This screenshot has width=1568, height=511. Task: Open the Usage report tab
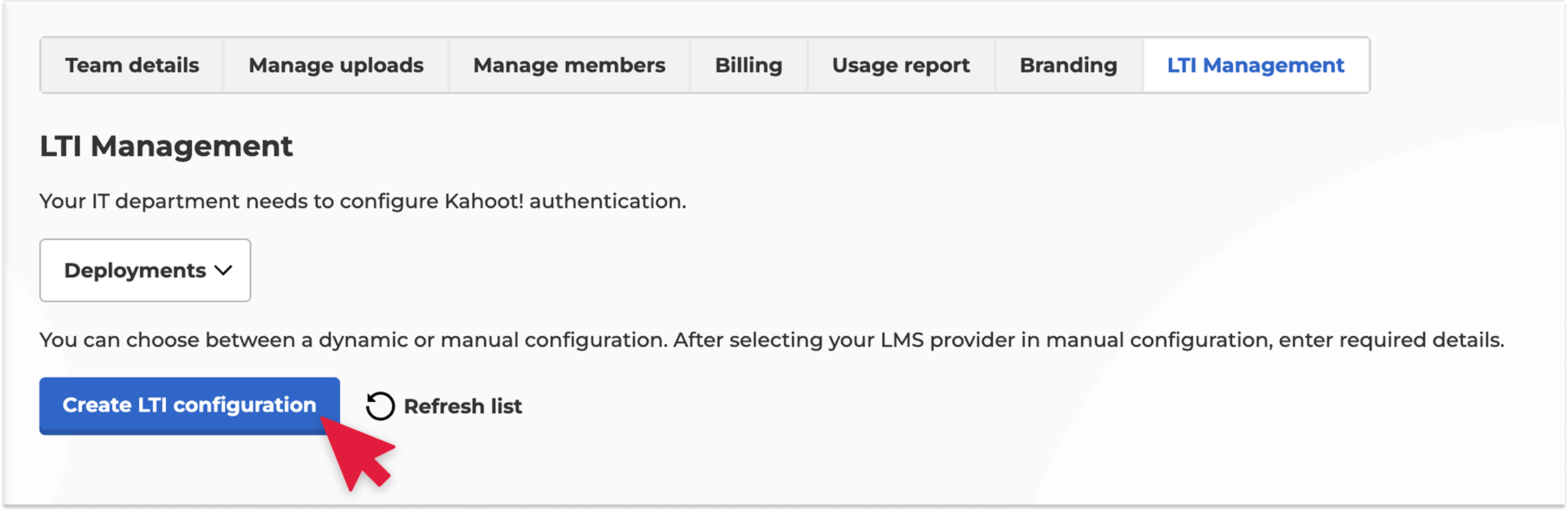coord(900,65)
